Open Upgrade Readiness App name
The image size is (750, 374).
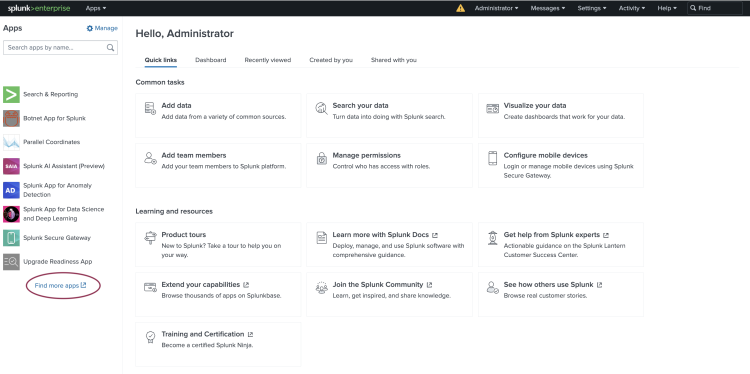(58, 262)
